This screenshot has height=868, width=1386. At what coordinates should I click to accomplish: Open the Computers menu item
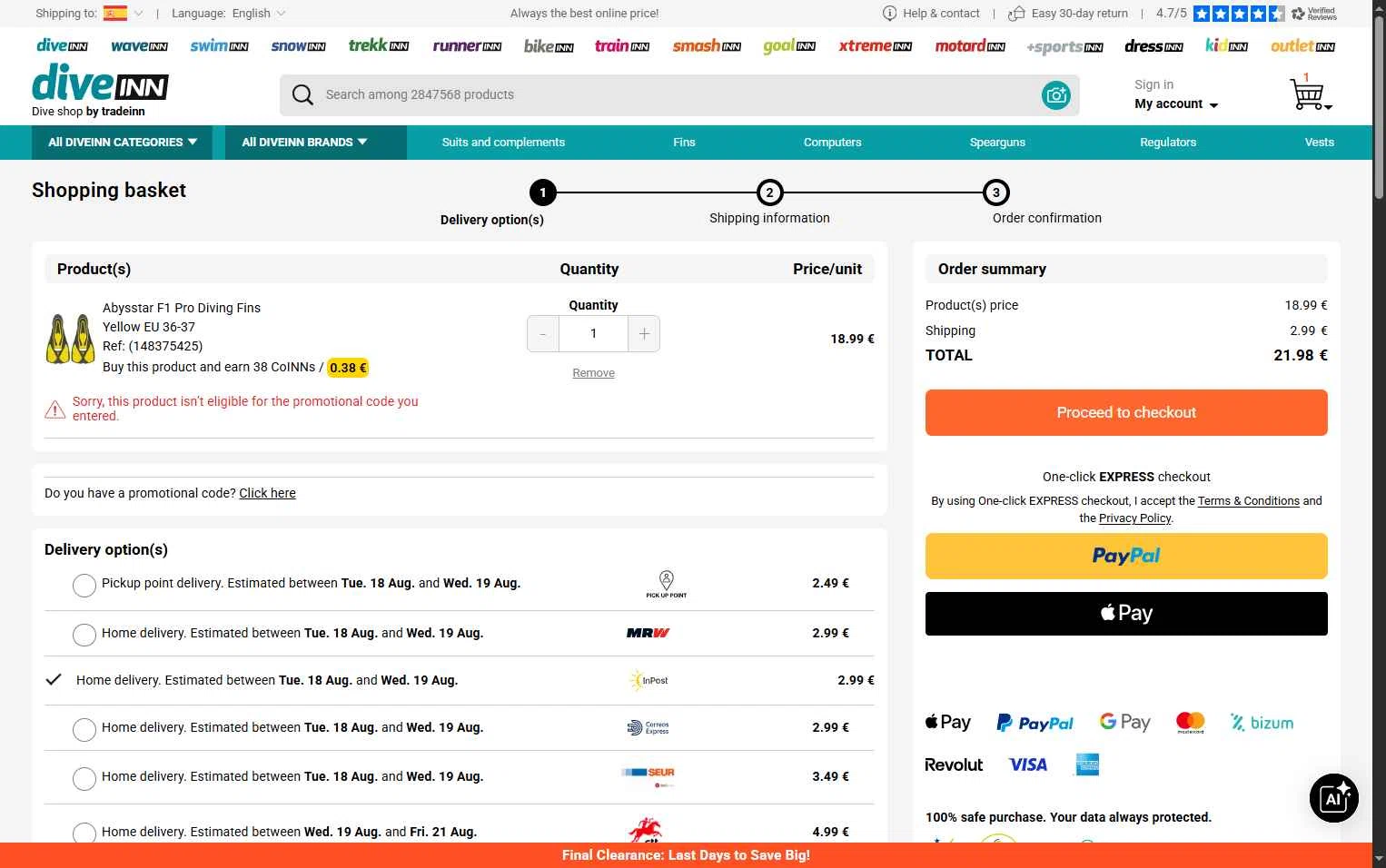(832, 143)
